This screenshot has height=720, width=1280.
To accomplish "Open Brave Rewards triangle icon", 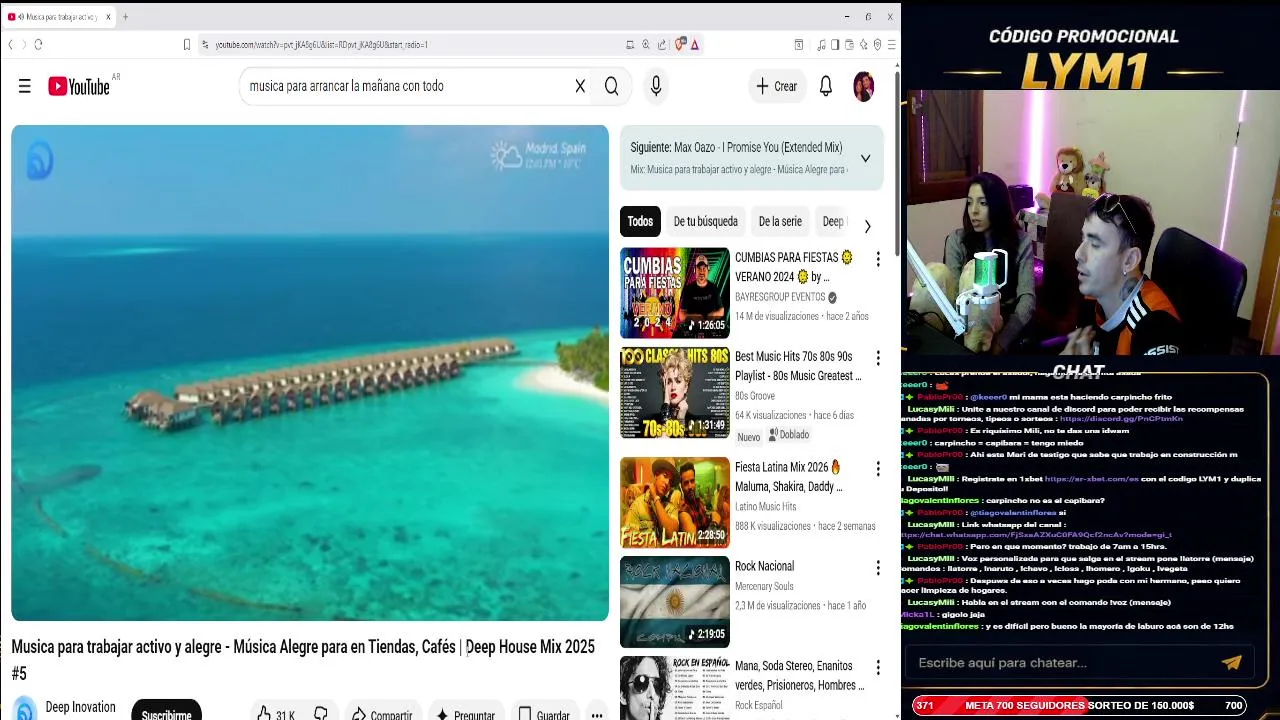I will coord(694,44).
